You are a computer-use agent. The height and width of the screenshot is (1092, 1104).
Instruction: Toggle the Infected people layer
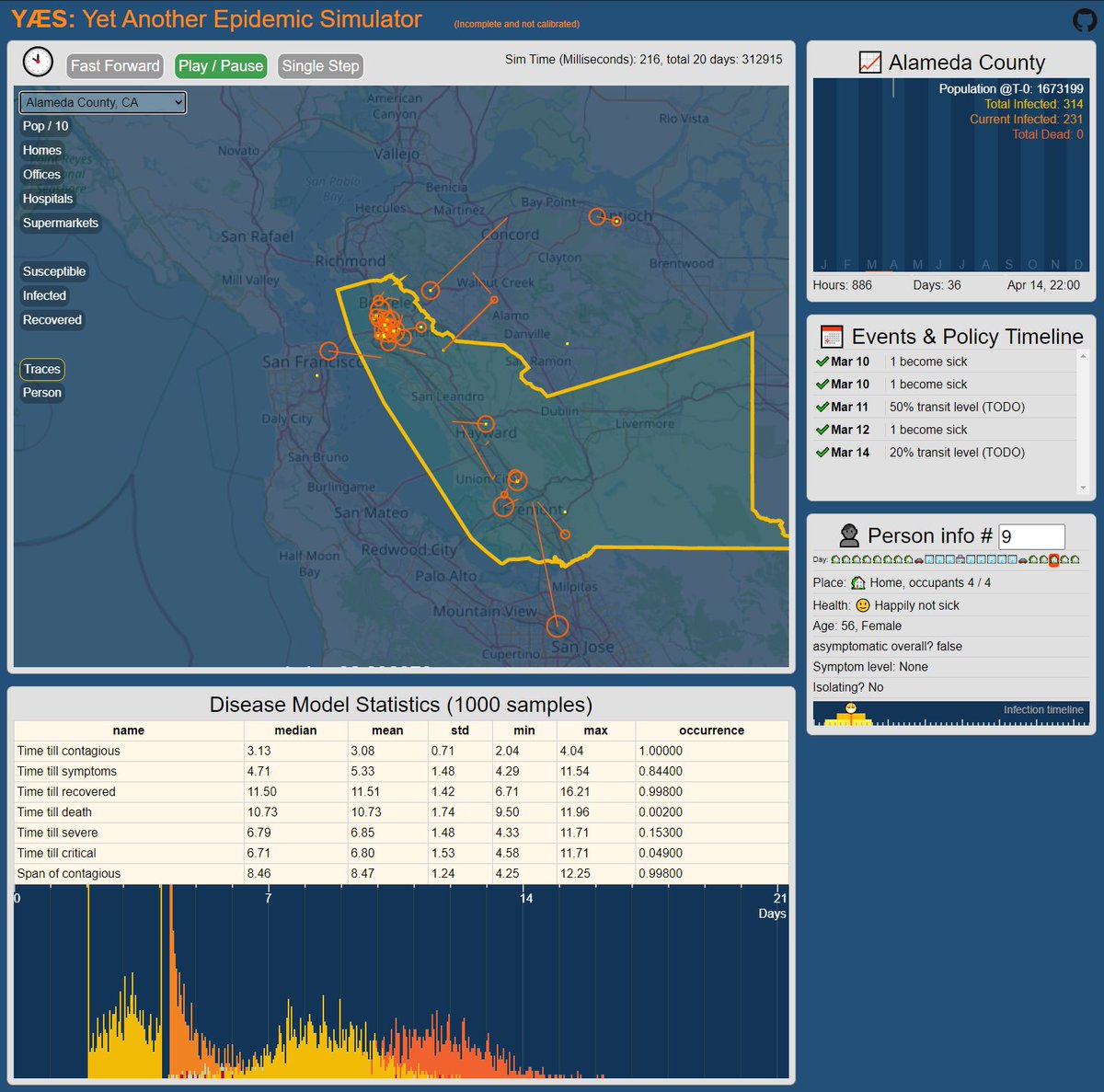[44, 295]
